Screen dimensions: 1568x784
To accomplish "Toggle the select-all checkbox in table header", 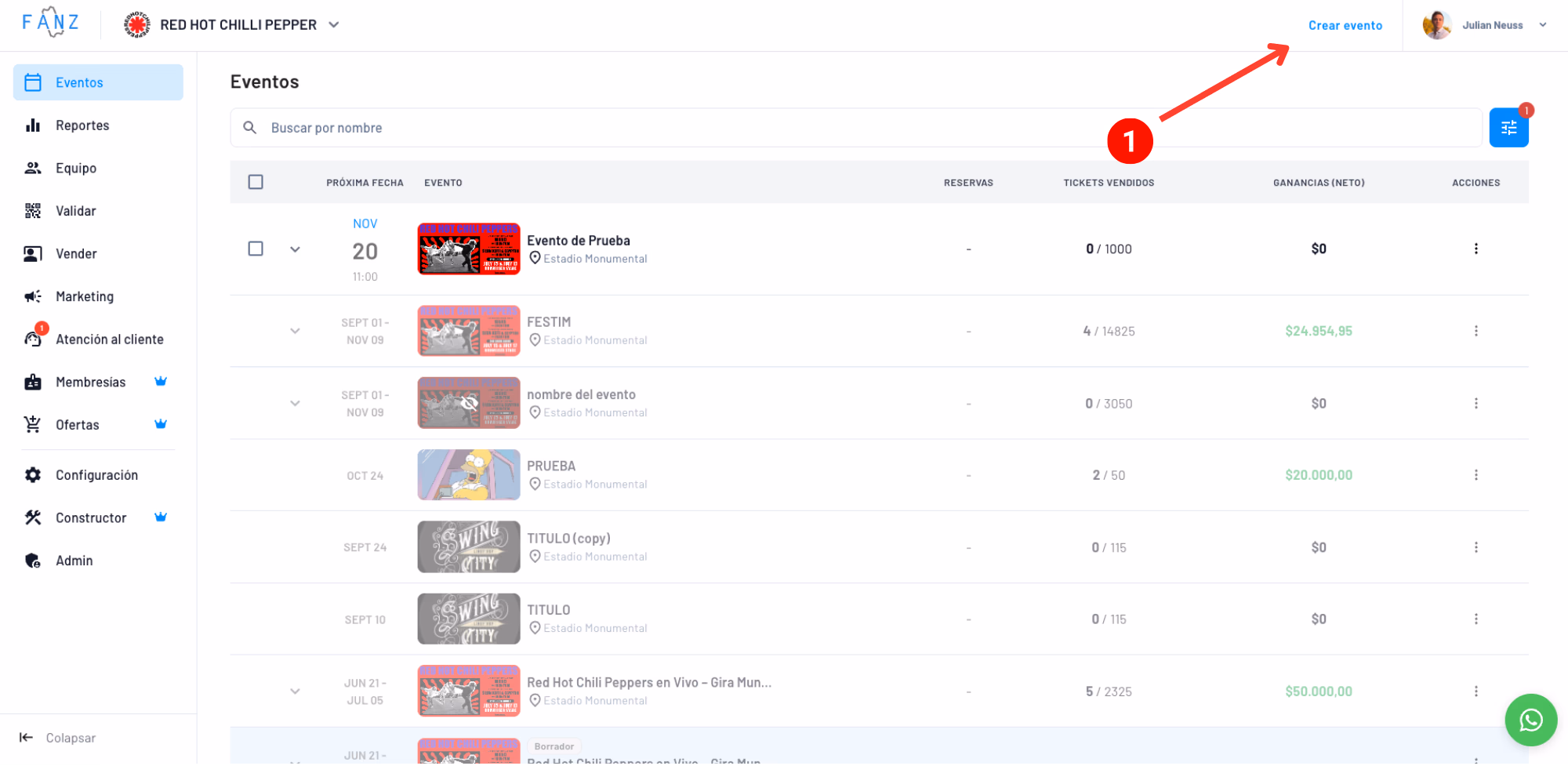I will point(256,182).
